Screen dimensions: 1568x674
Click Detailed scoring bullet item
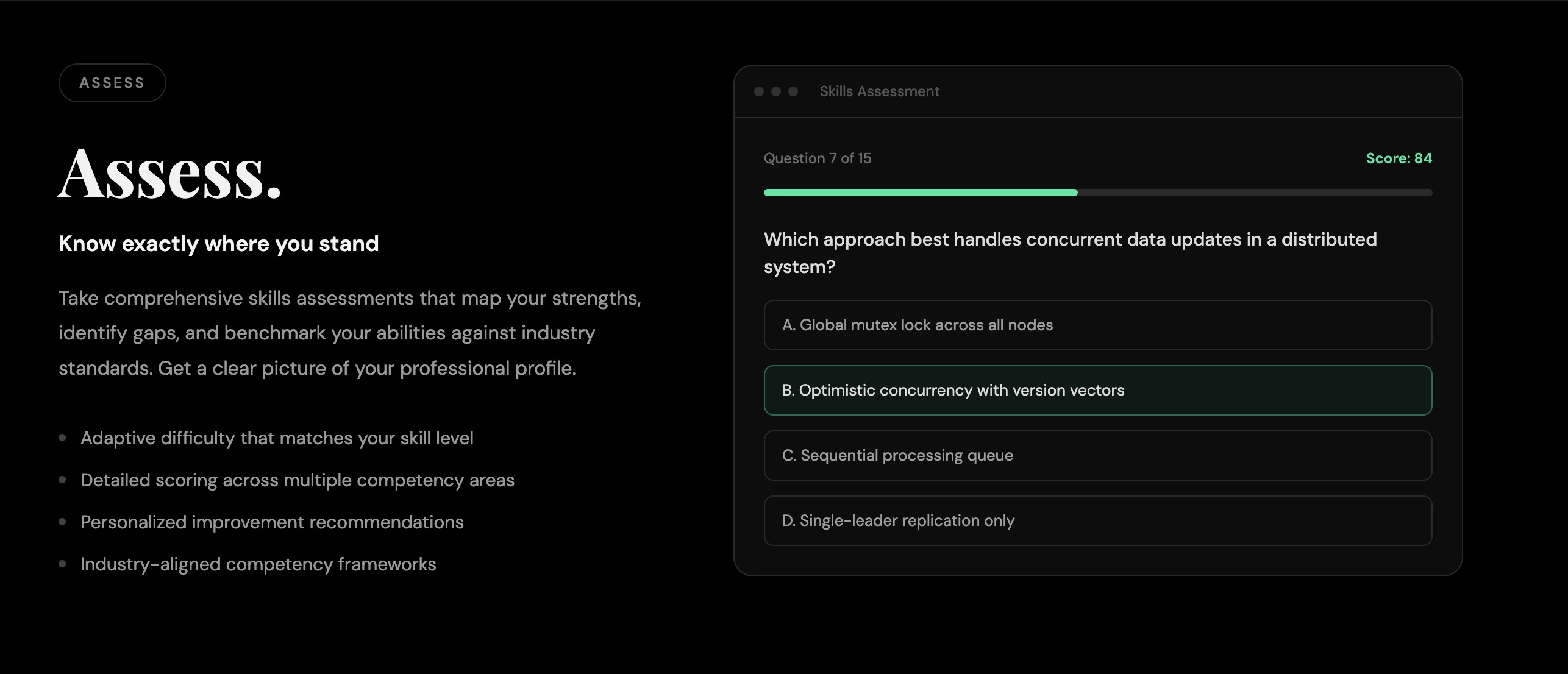click(x=298, y=480)
